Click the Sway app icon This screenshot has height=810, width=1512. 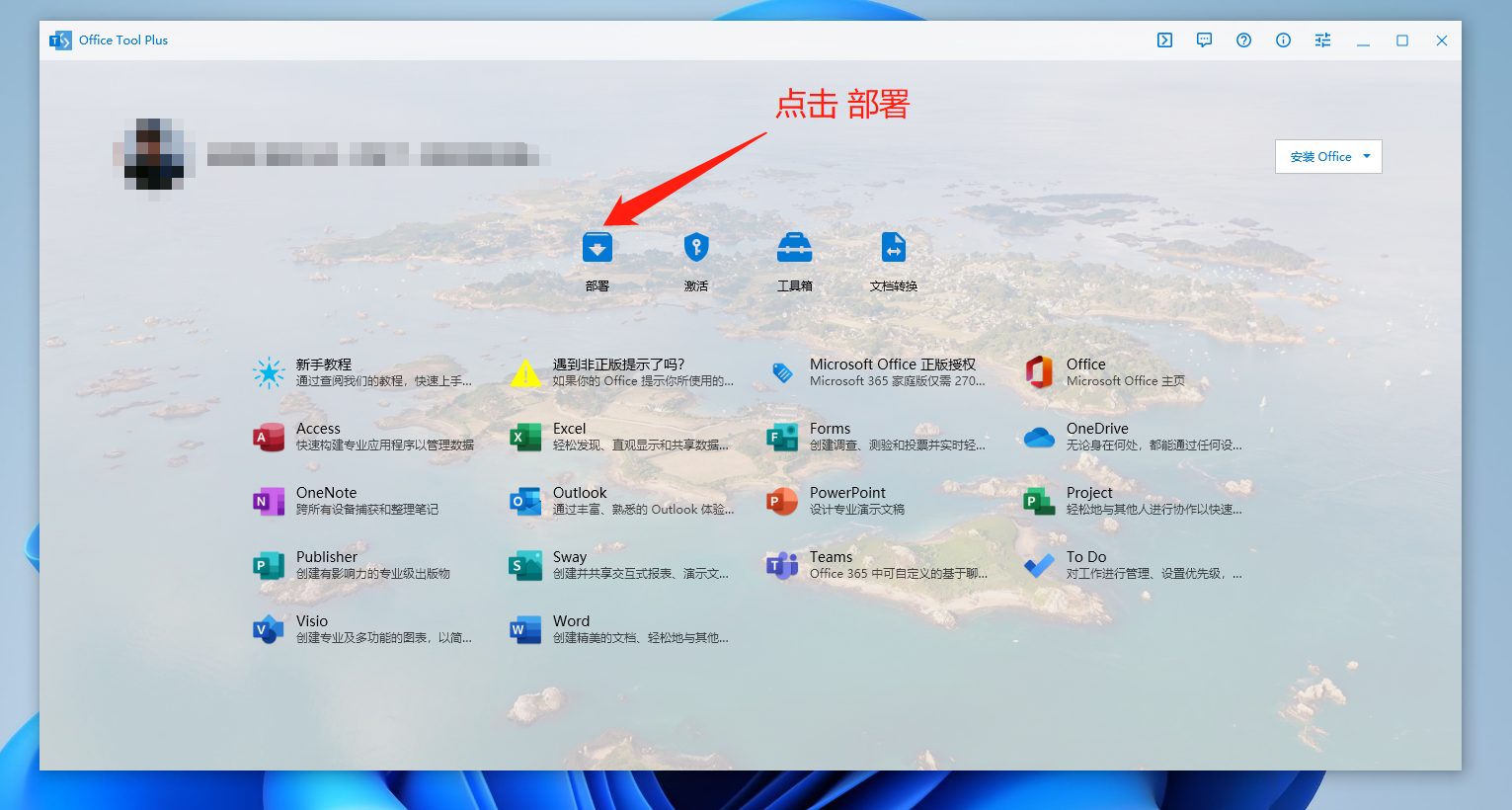tap(525, 566)
